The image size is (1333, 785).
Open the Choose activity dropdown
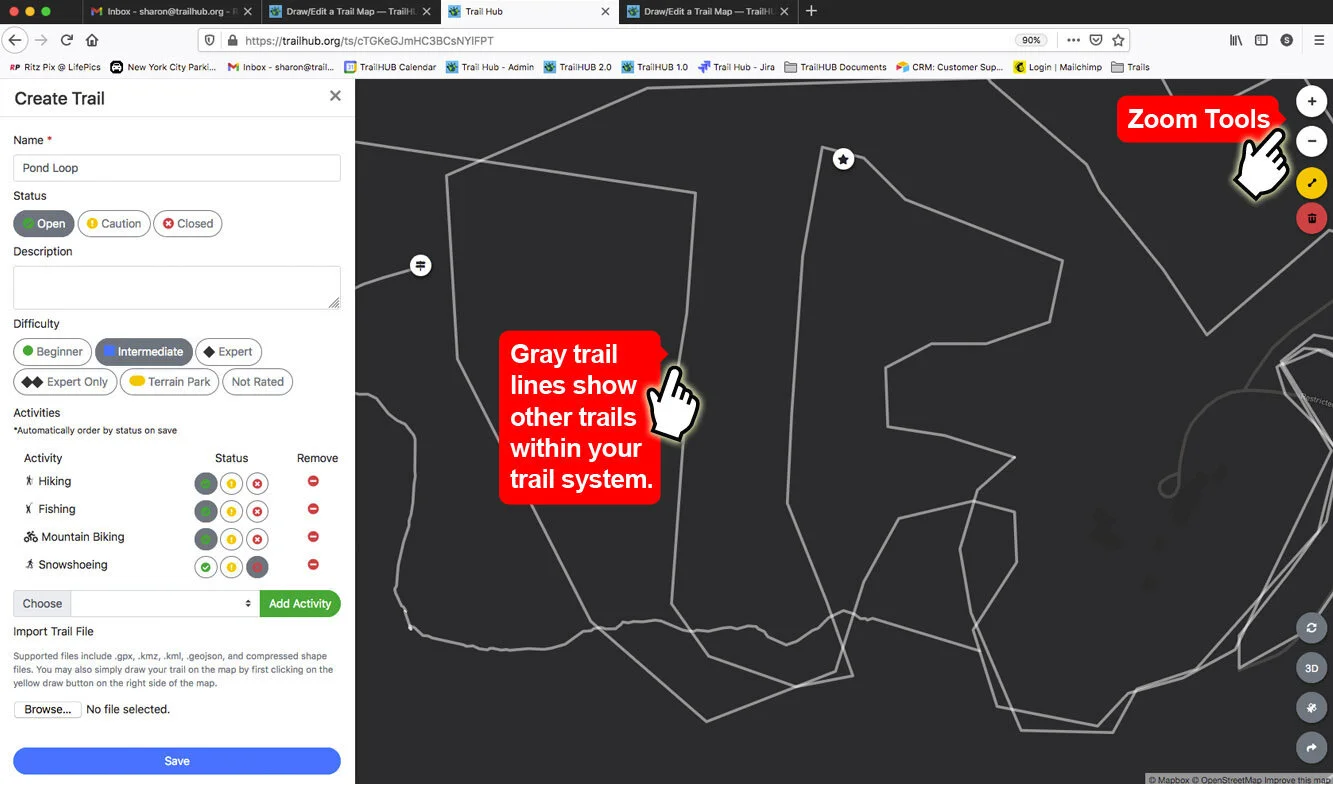165,604
